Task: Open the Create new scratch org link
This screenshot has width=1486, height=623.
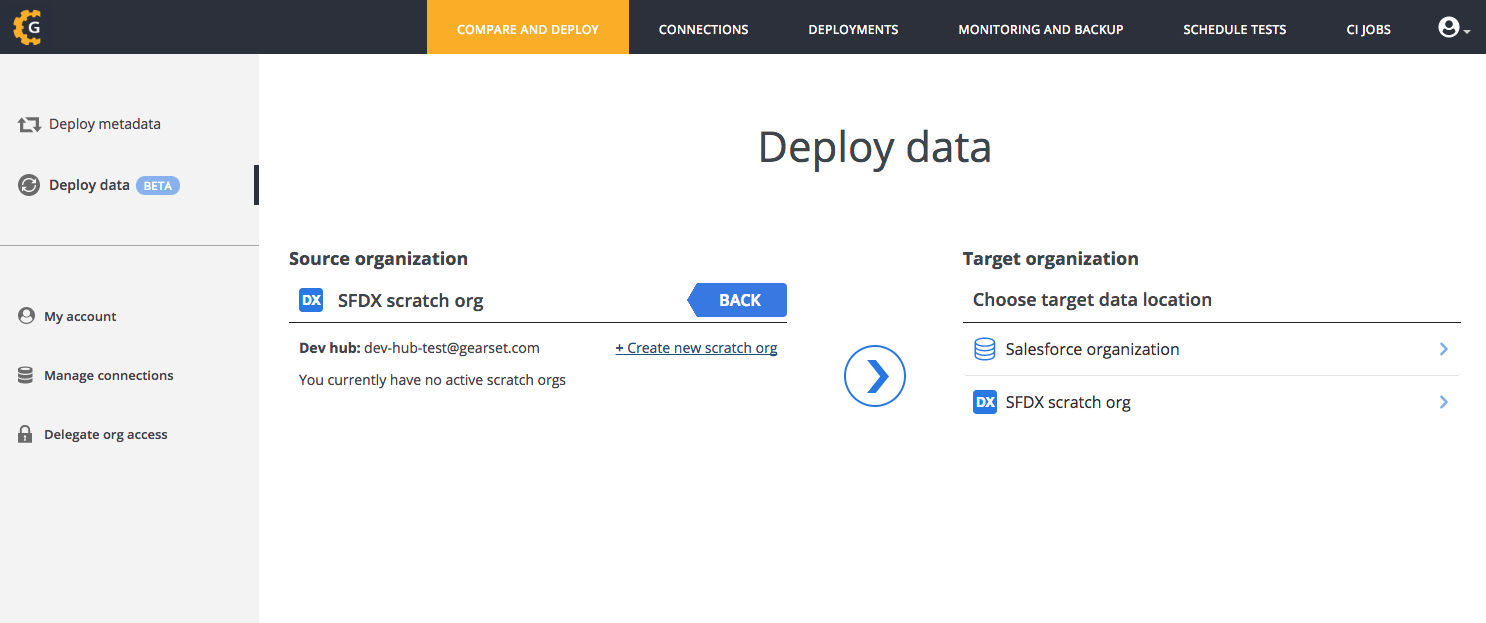Action: [696, 347]
